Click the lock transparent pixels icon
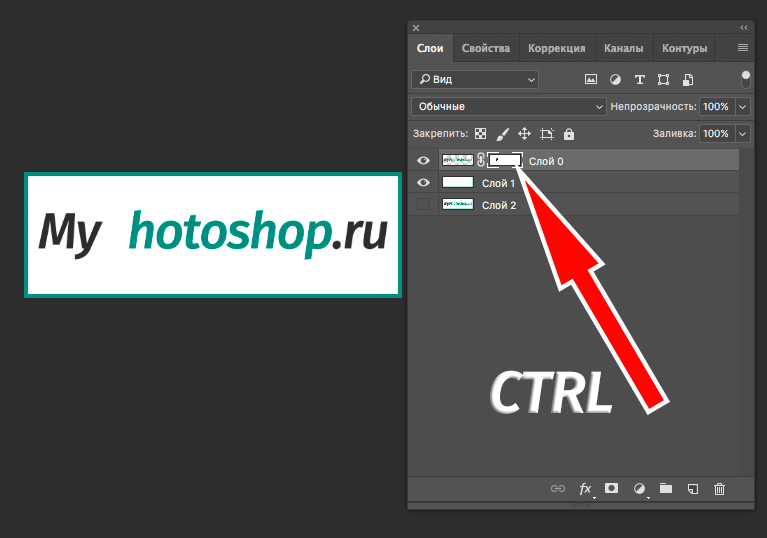The image size is (767, 538). click(x=480, y=133)
